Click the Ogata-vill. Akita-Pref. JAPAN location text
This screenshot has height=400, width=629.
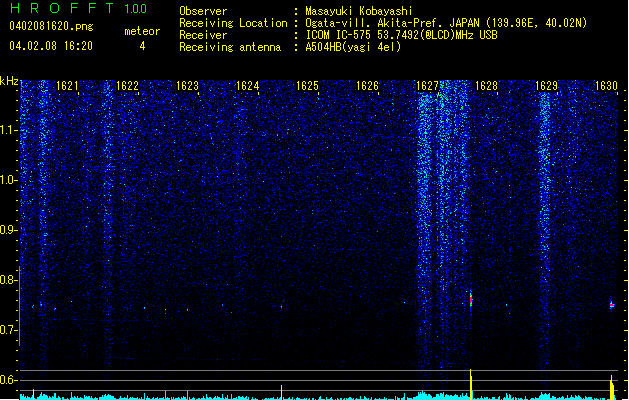[446, 23]
